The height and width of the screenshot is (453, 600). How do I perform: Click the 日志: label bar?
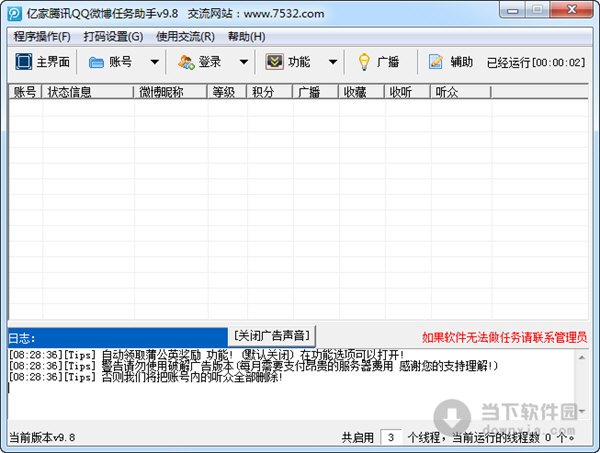[117, 337]
